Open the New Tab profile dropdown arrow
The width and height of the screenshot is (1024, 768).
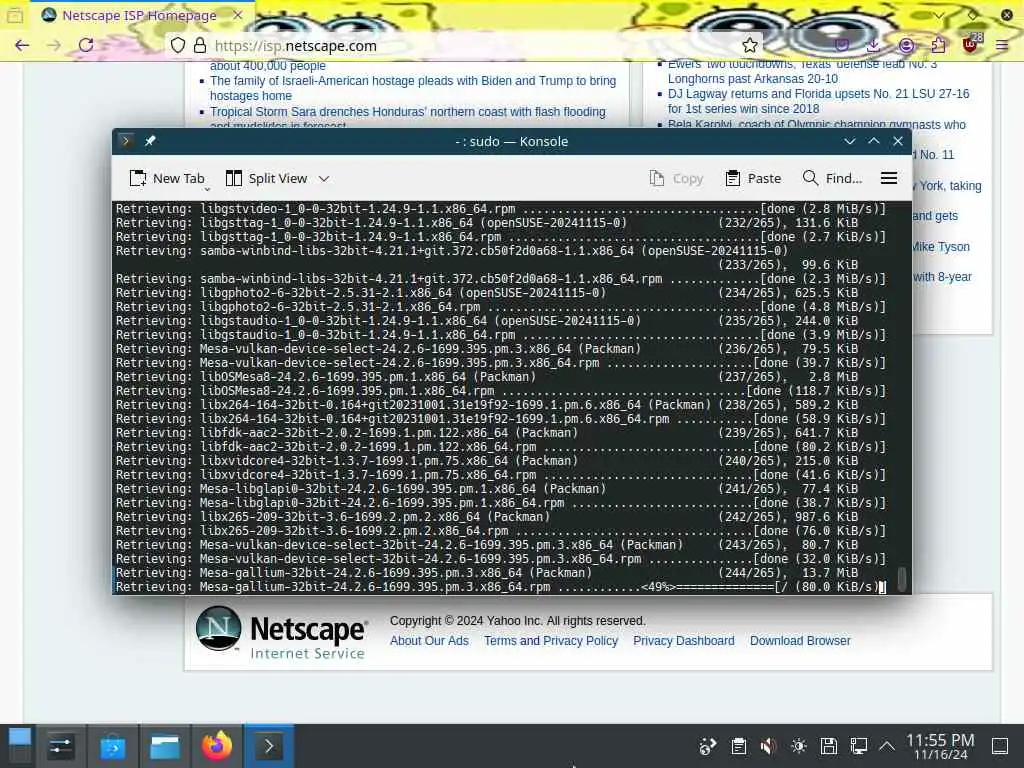pos(207,189)
